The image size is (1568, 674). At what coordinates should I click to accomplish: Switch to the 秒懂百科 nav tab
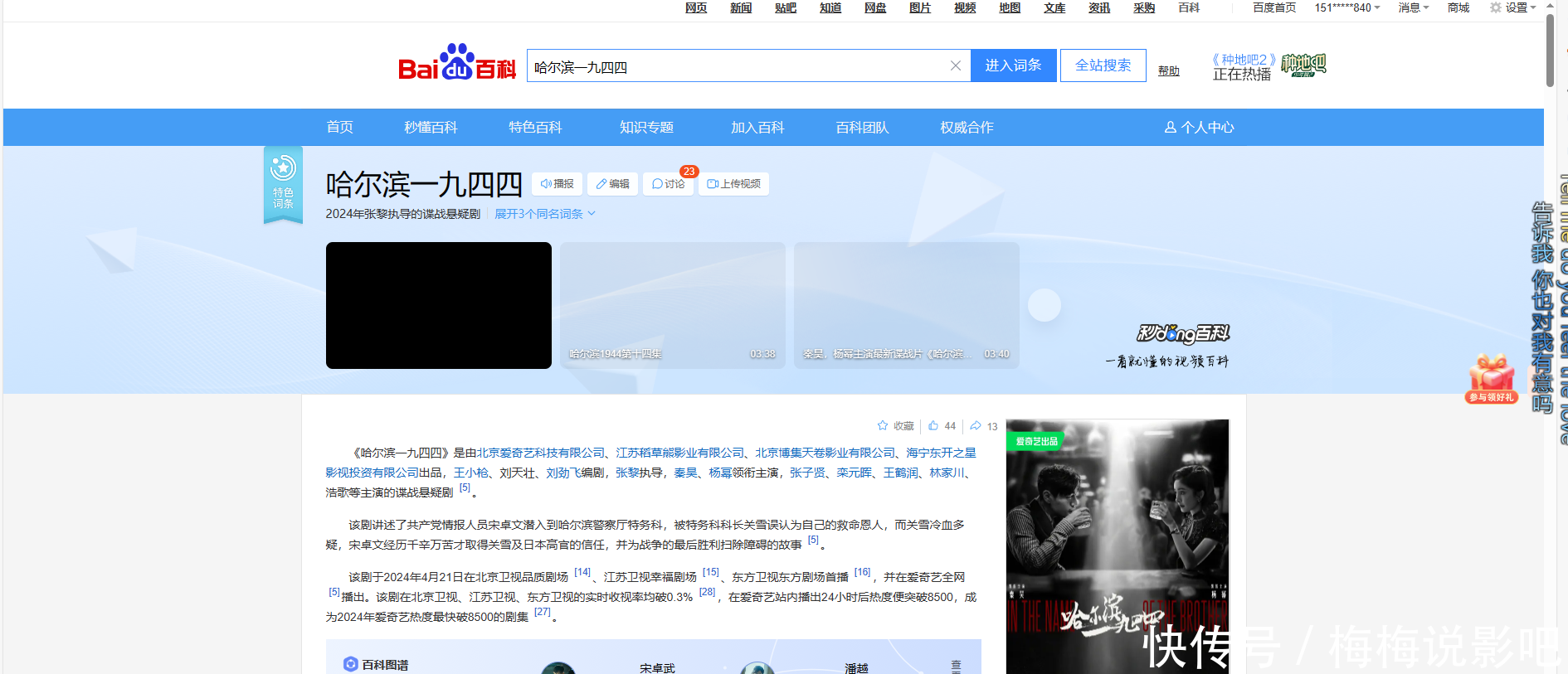[431, 128]
